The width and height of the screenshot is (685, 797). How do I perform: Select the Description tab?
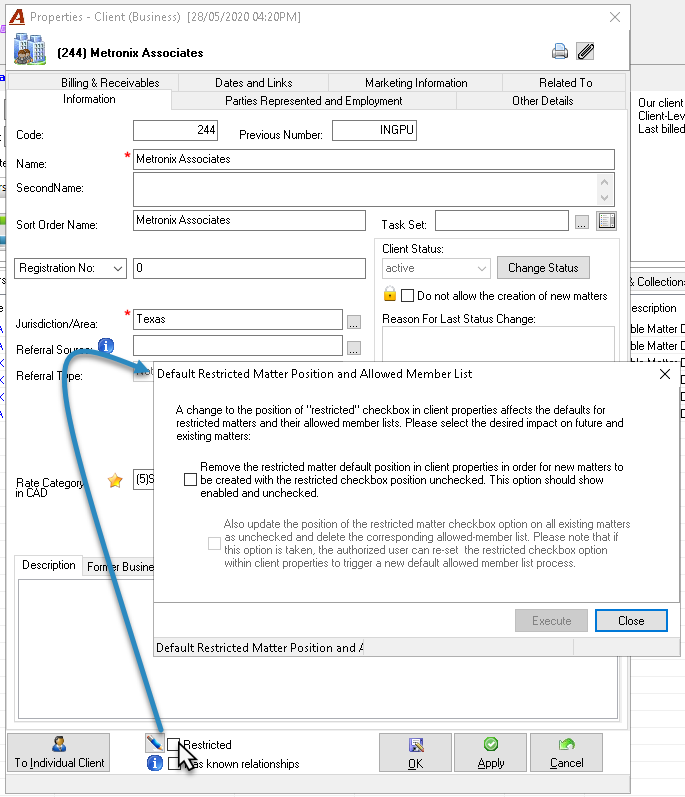[x=49, y=565]
